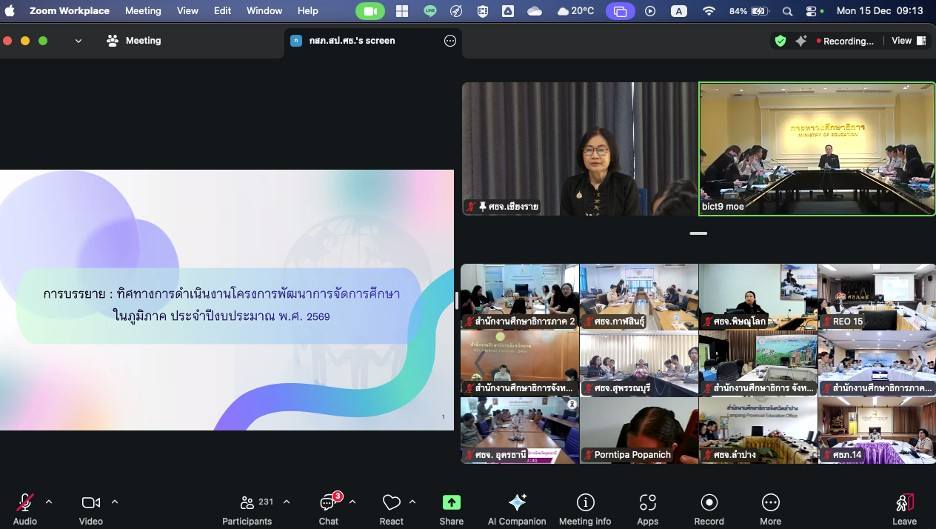Screen dimensions: 936x530
Task: Toggle recording with the Record button
Action: [x=709, y=503]
